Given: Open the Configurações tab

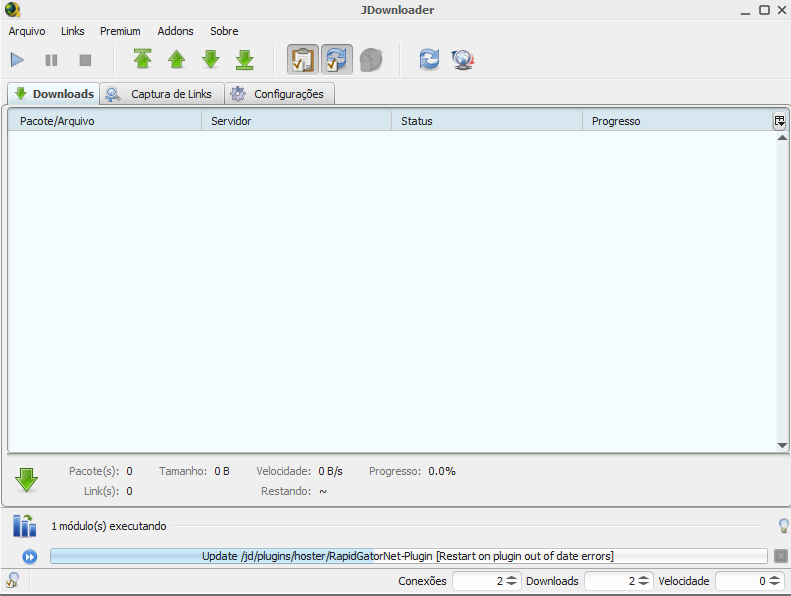Looking at the screenshot, I should pyautogui.click(x=279, y=94).
